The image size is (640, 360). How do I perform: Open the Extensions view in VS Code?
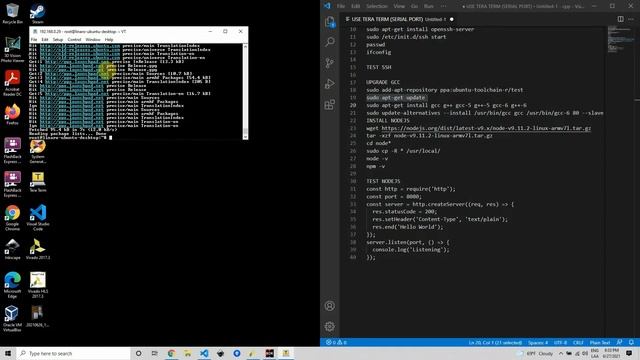(330, 104)
